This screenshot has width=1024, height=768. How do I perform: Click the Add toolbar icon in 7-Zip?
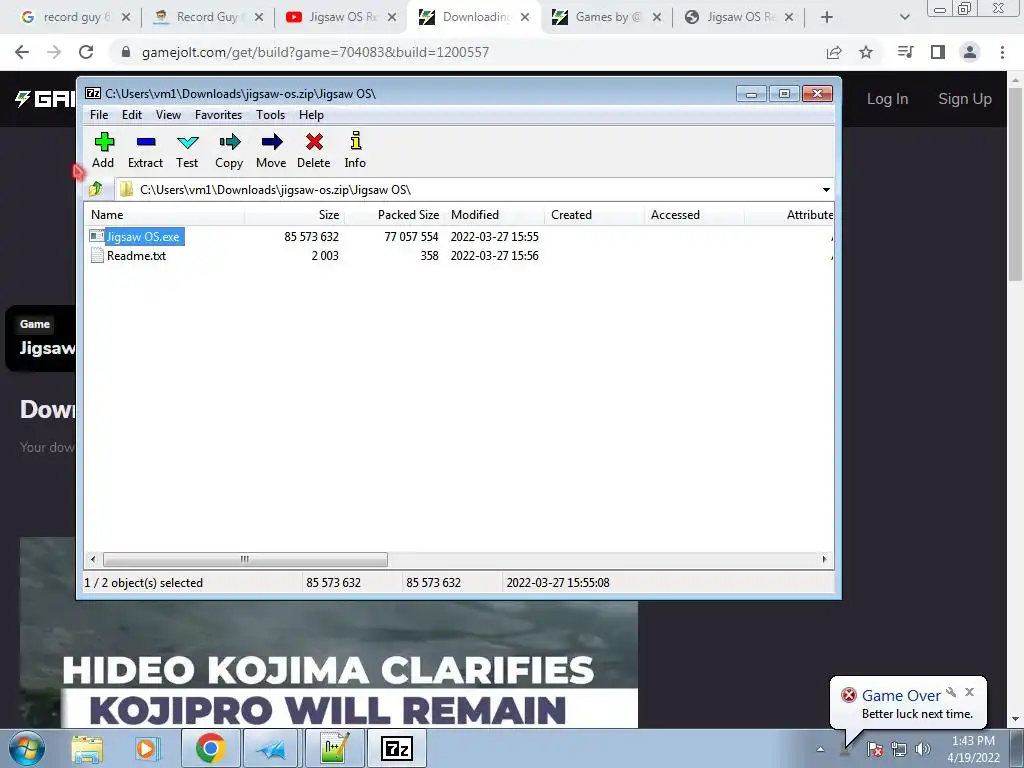point(103,150)
